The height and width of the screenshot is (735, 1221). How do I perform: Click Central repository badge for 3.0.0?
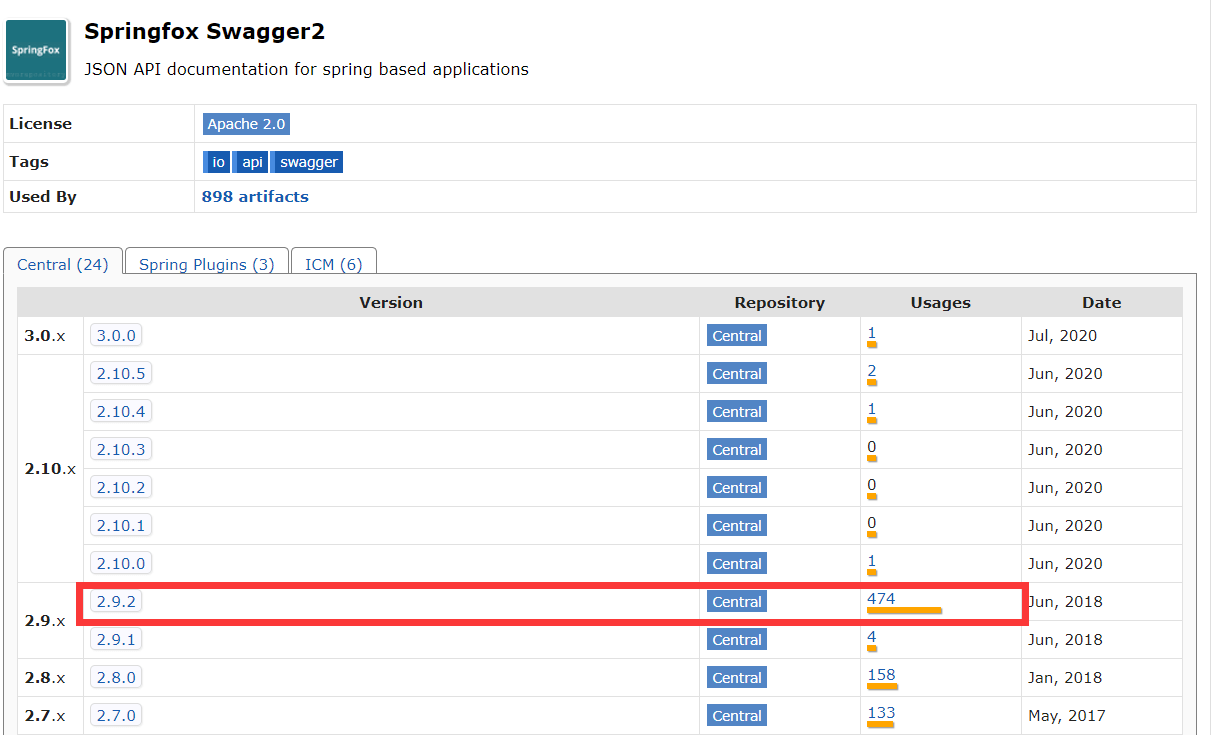click(737, 336)
